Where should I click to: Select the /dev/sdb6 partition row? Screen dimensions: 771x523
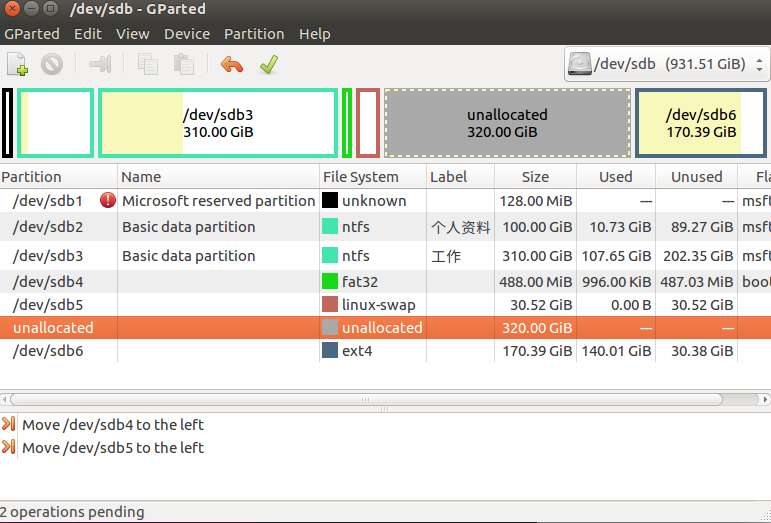(x=386, y=350)
